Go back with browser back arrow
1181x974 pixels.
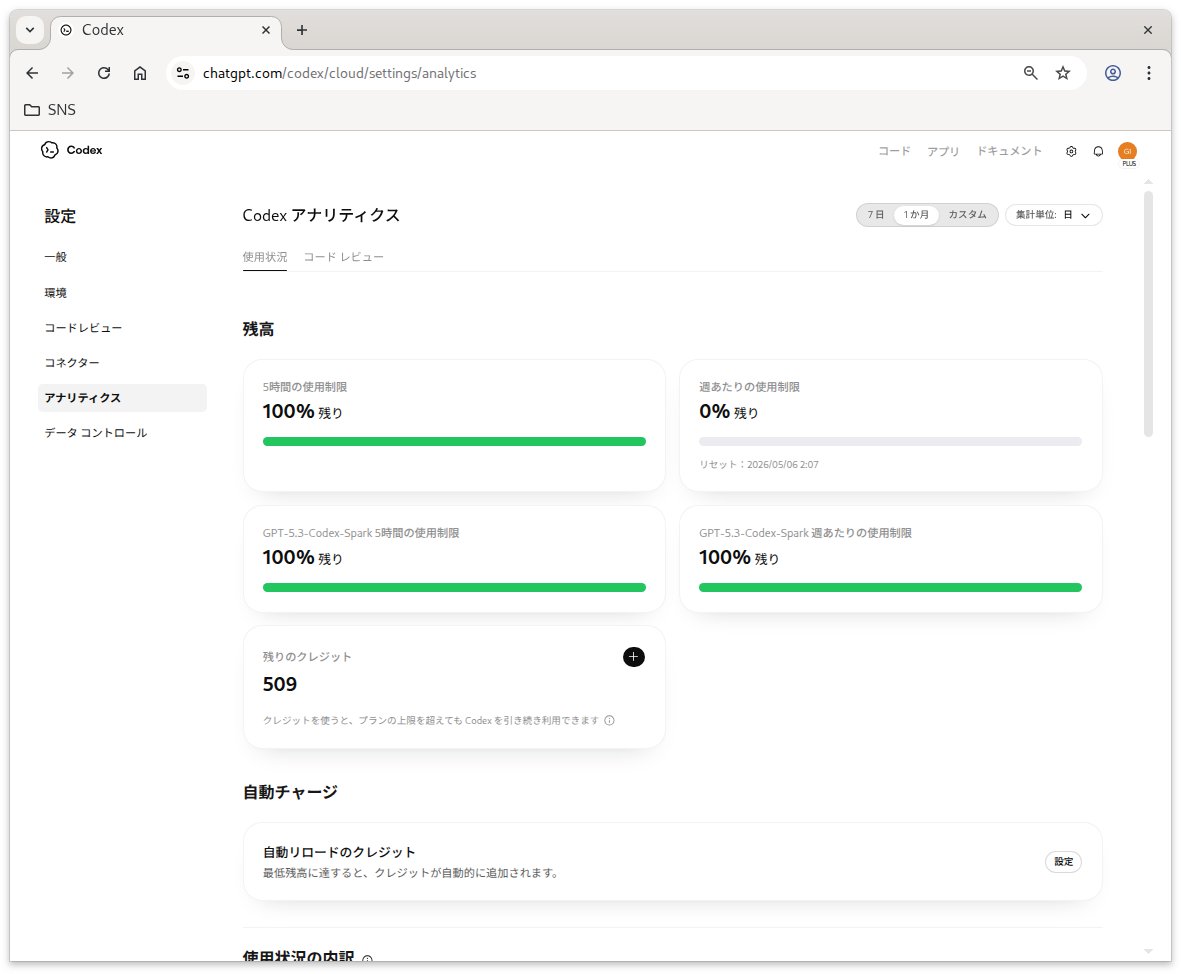click(x=32, y=73)
